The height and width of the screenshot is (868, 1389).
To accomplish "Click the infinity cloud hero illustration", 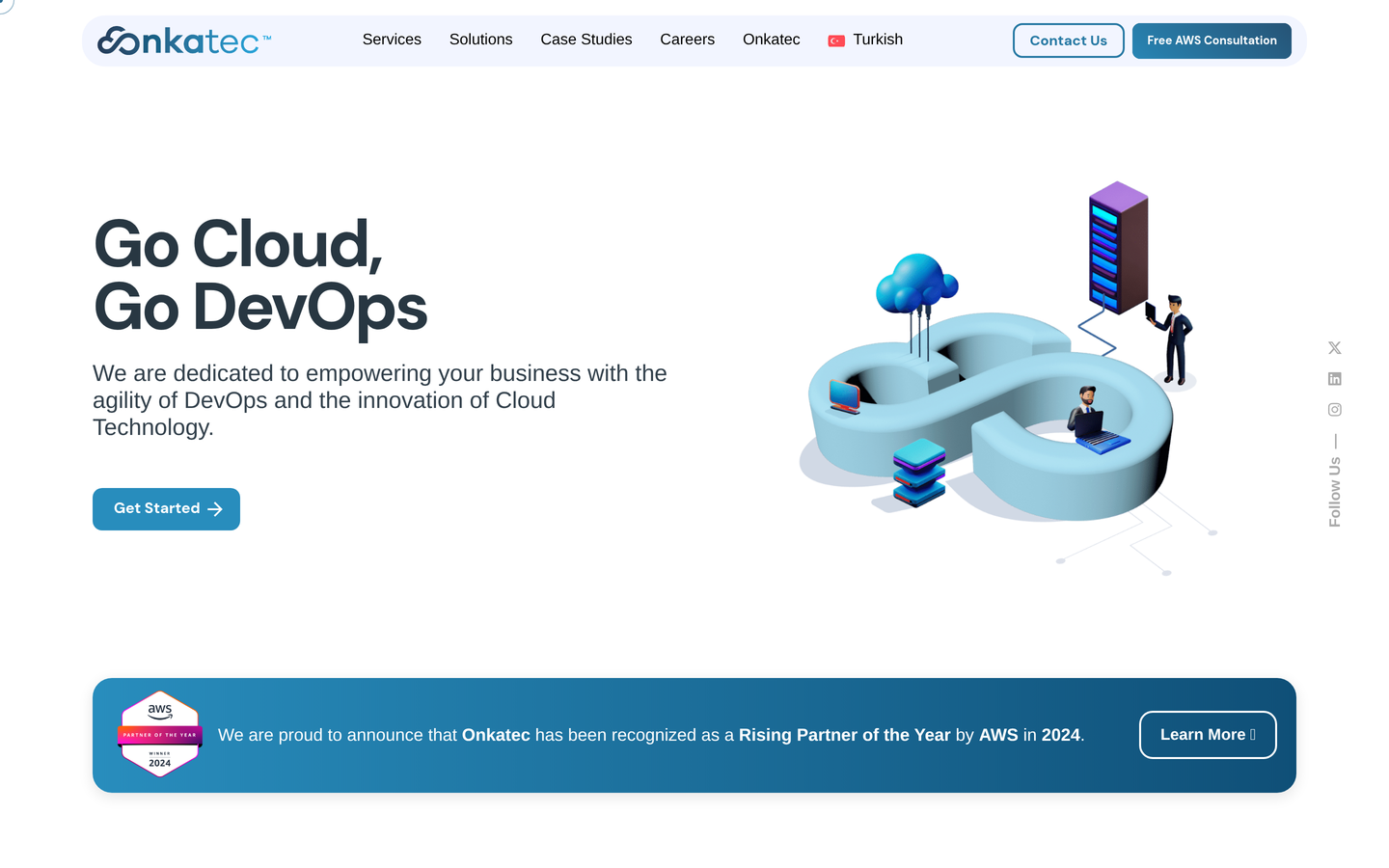I will click(x=1003, y=378).
